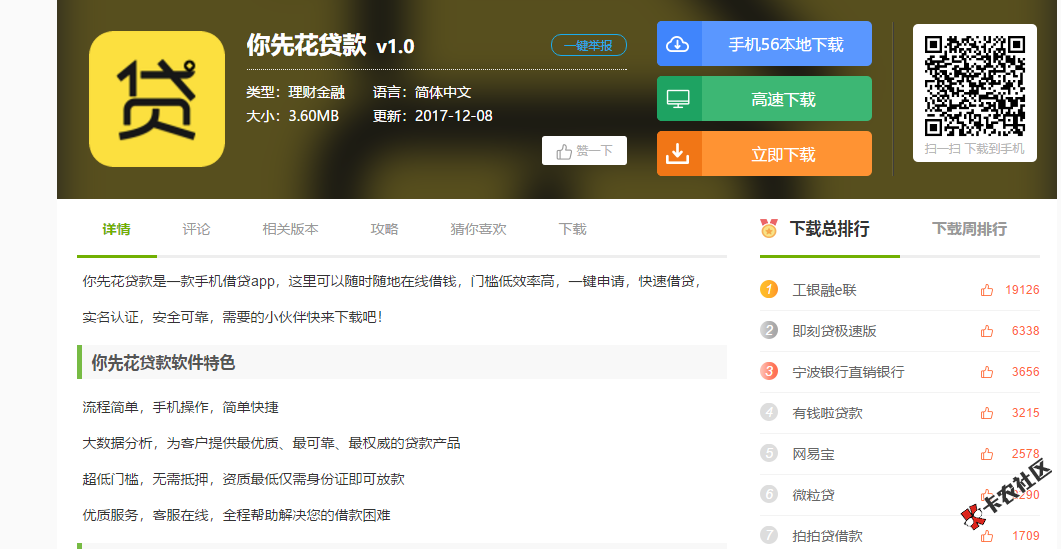1061x549 pixels.
Task: Click the rank 6 badge next to 微粒贷
Action: (769, 494)
